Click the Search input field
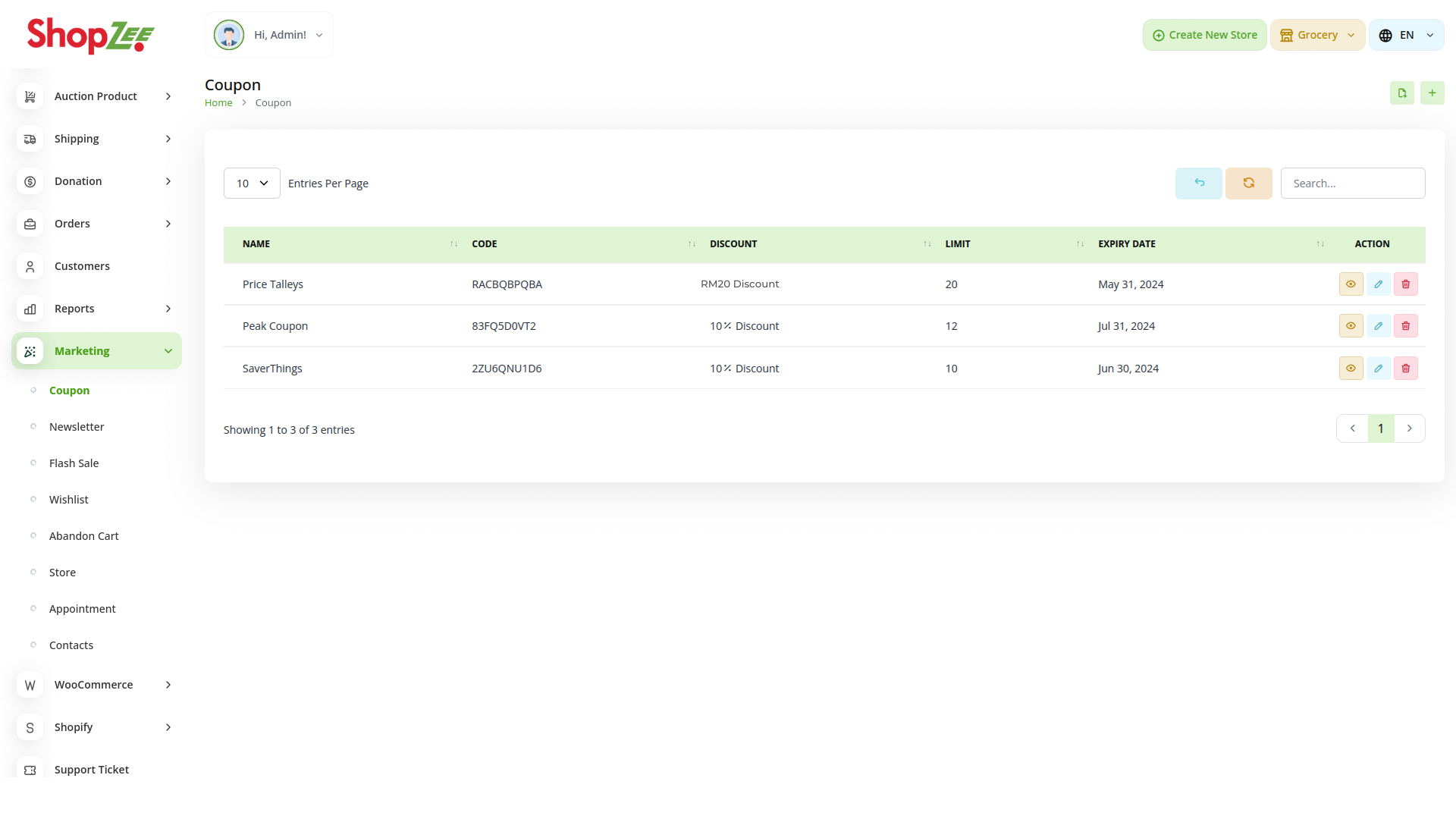1456x819 pixels. coord(1352,184)
